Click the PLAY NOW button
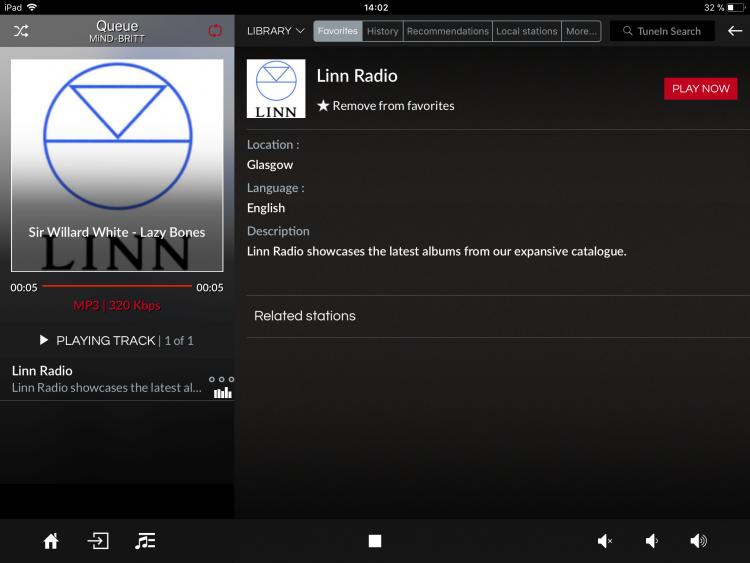Image resolution: width=750 pixels, height=563 pixels. click(x=701, y=88)
